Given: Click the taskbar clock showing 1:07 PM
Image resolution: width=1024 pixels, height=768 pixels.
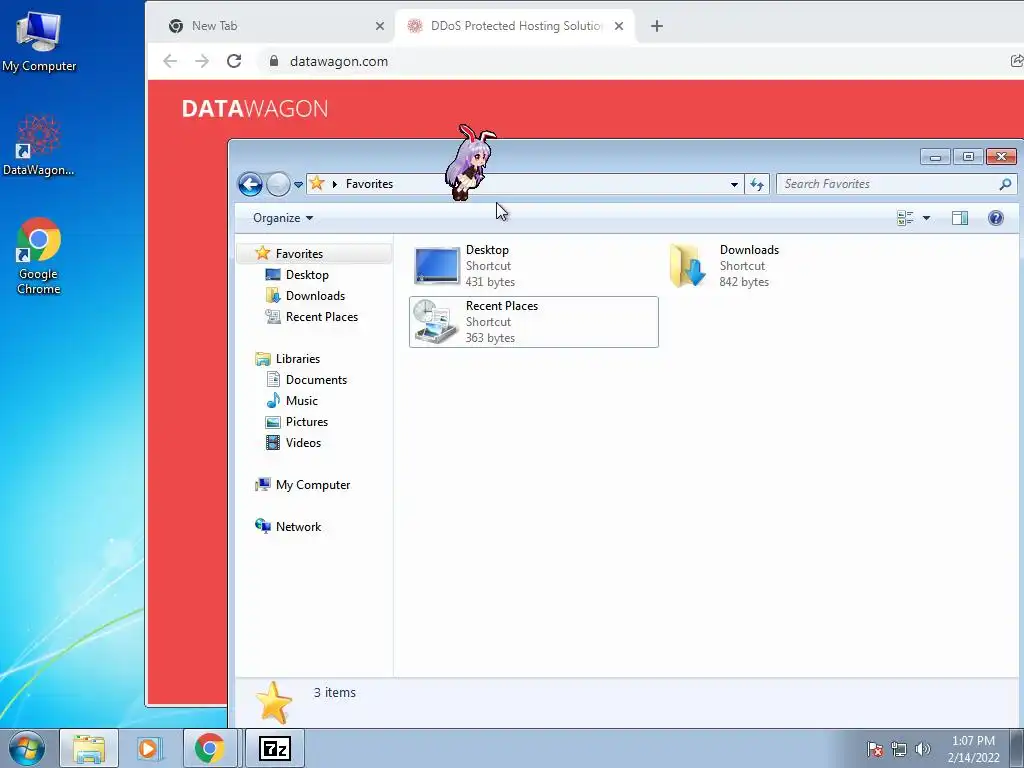Looking at the screenshot, I should point(973,748).
